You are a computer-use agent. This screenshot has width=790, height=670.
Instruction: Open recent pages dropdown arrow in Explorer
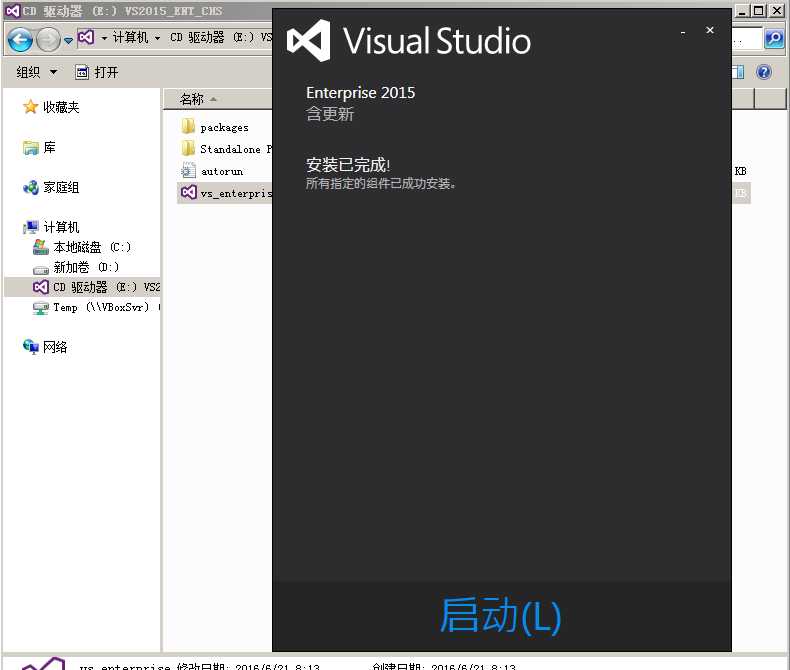pyautogui.click(x=68, y=40)
